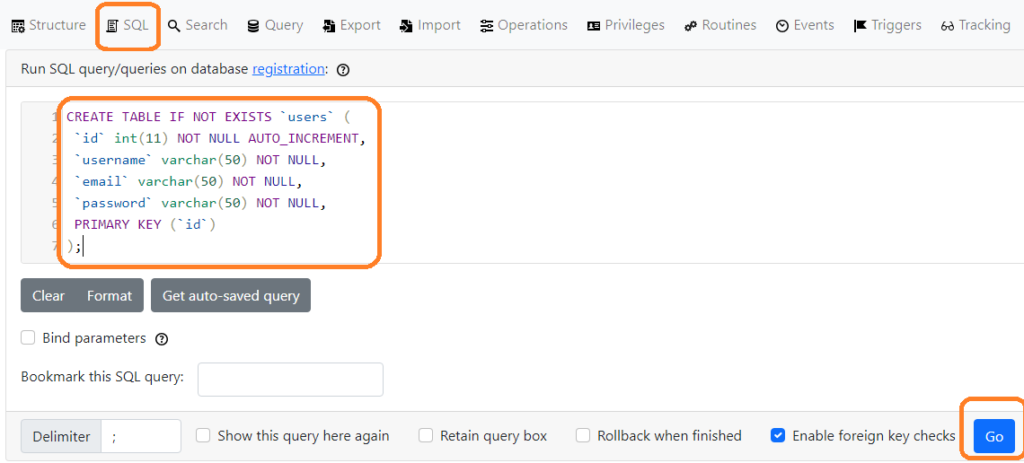Switch to the SQL tab

[128, 25]
